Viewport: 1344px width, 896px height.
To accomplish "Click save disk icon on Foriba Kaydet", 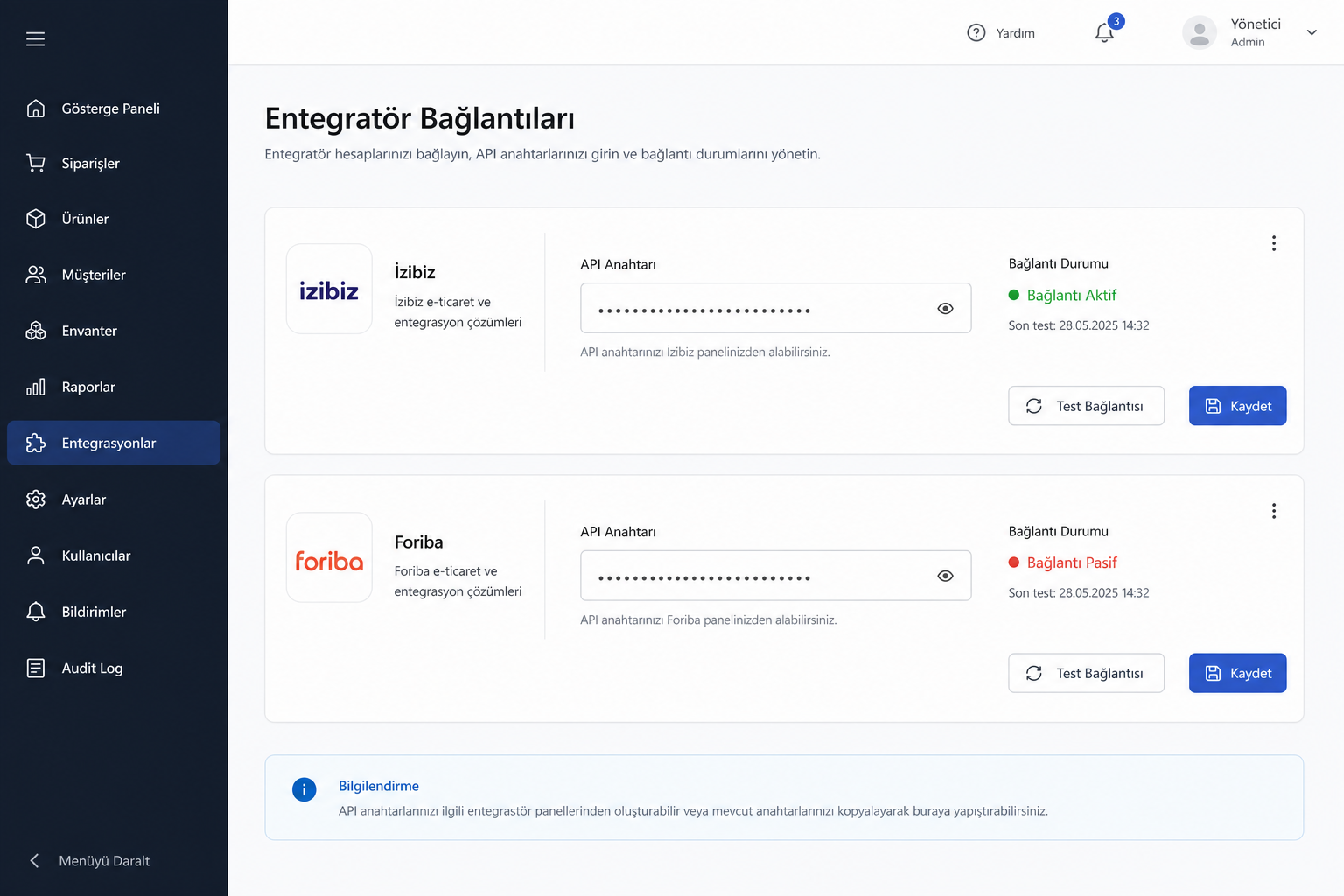I will click(1213, 673).
